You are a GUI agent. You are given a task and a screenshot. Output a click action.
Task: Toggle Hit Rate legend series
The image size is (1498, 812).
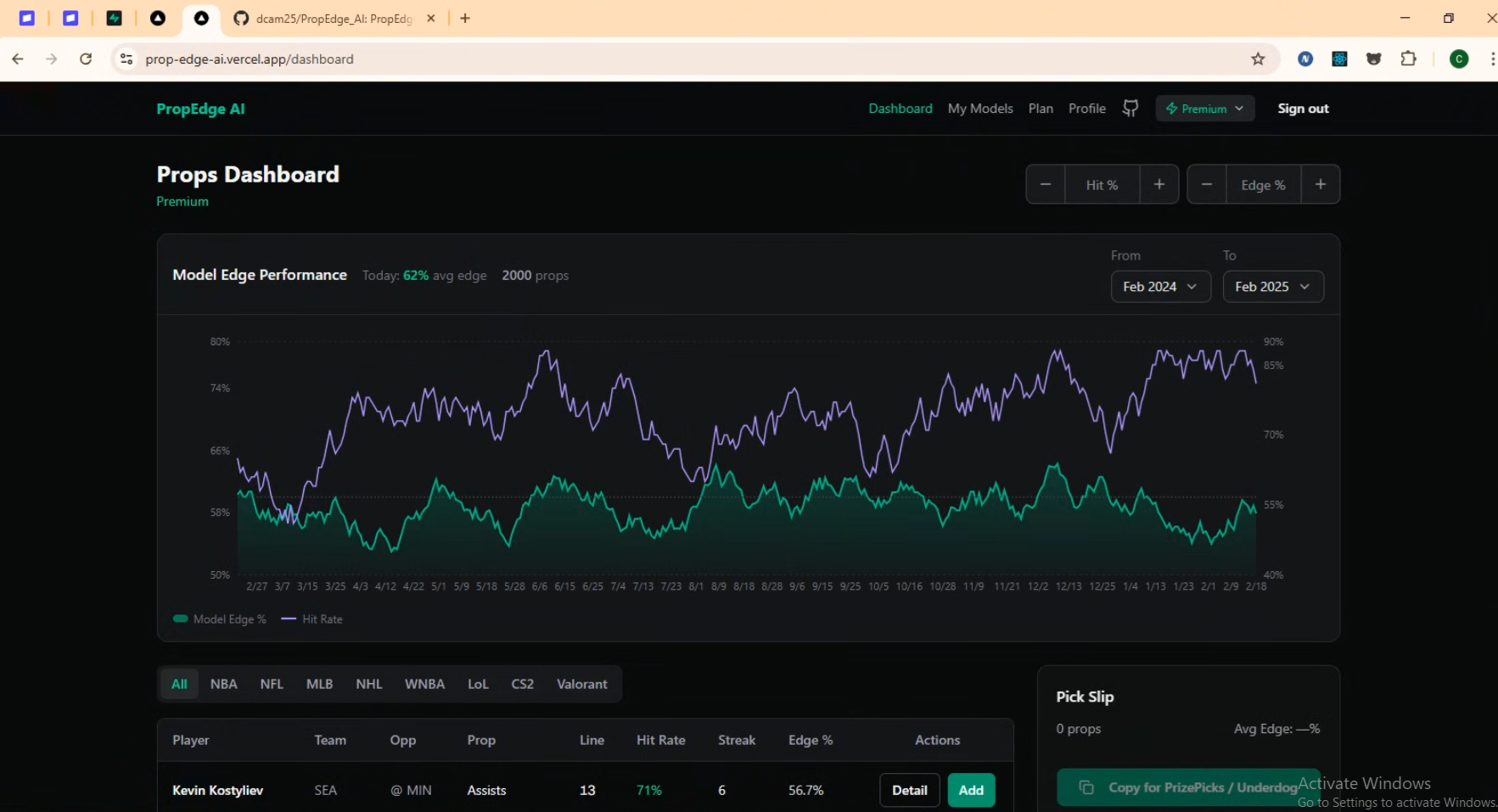(x=312, y=619)
